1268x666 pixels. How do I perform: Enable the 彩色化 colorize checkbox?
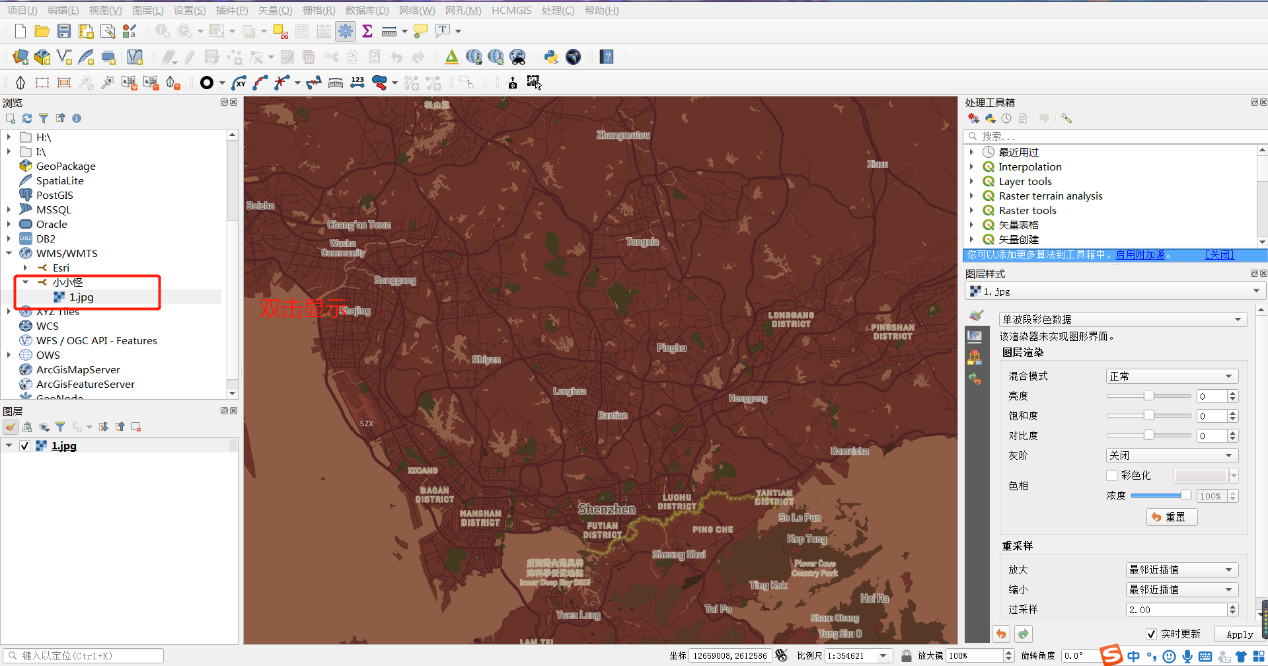point(1111,476)
